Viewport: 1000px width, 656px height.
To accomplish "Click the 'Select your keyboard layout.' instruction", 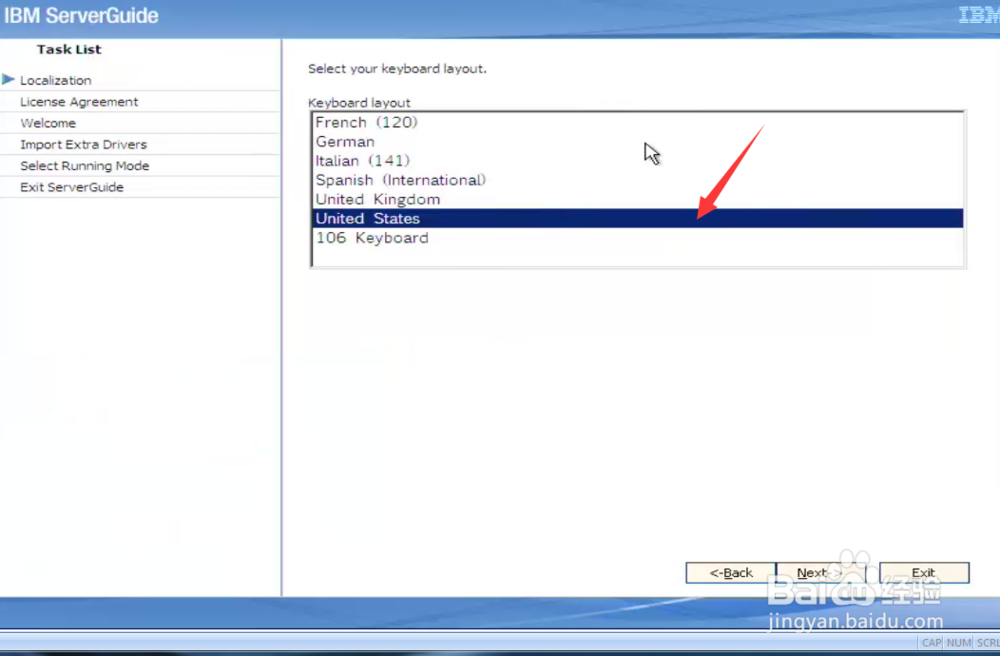I will 397,69.
